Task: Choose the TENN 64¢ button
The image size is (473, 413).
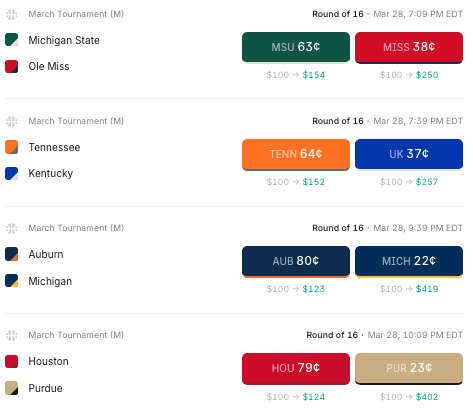Action: [296, 154]
